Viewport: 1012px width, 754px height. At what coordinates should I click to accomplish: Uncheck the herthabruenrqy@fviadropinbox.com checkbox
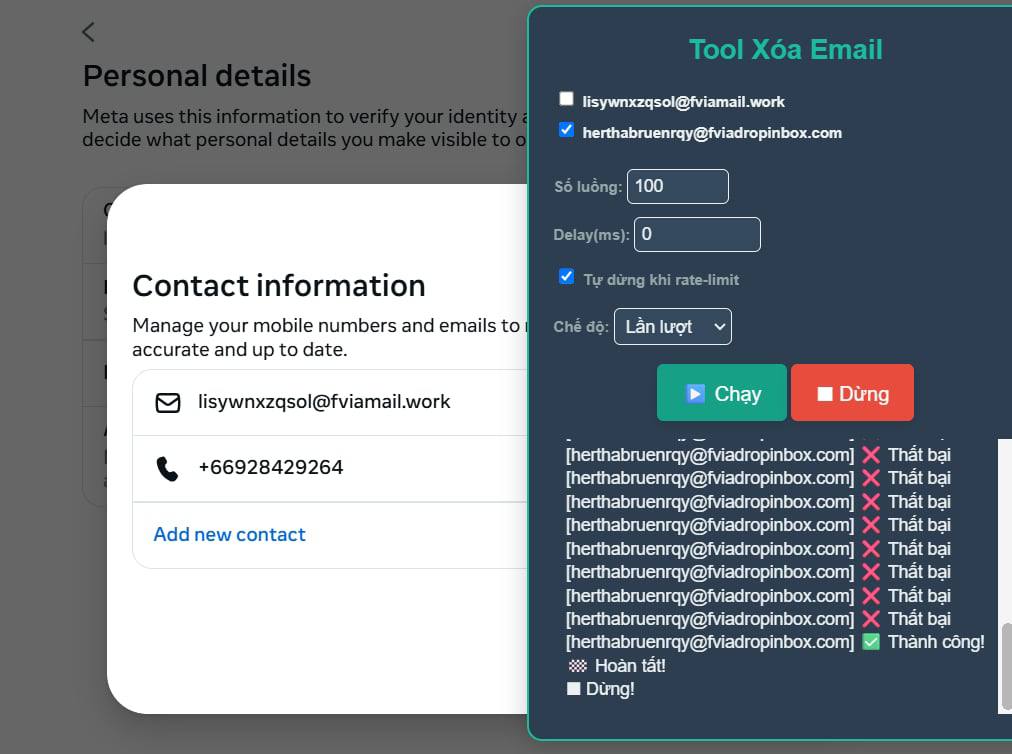(567, 130)
